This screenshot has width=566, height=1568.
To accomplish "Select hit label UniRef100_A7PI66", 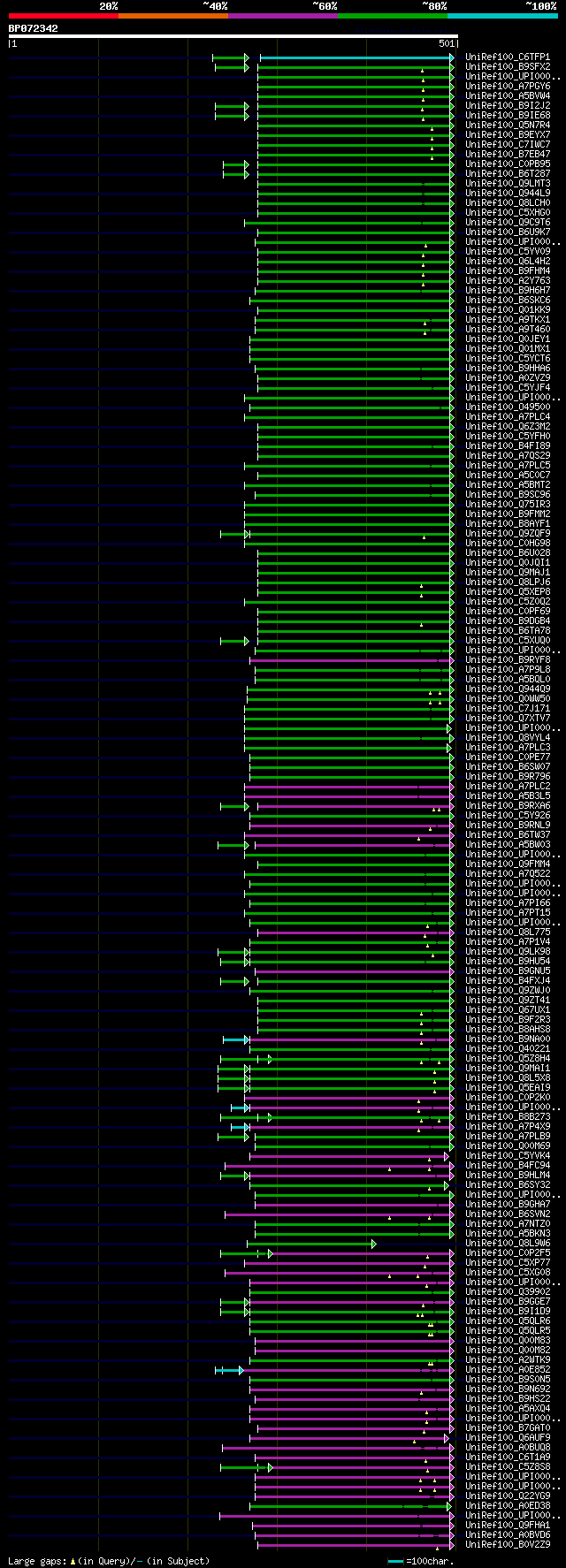I will (508, 902).
